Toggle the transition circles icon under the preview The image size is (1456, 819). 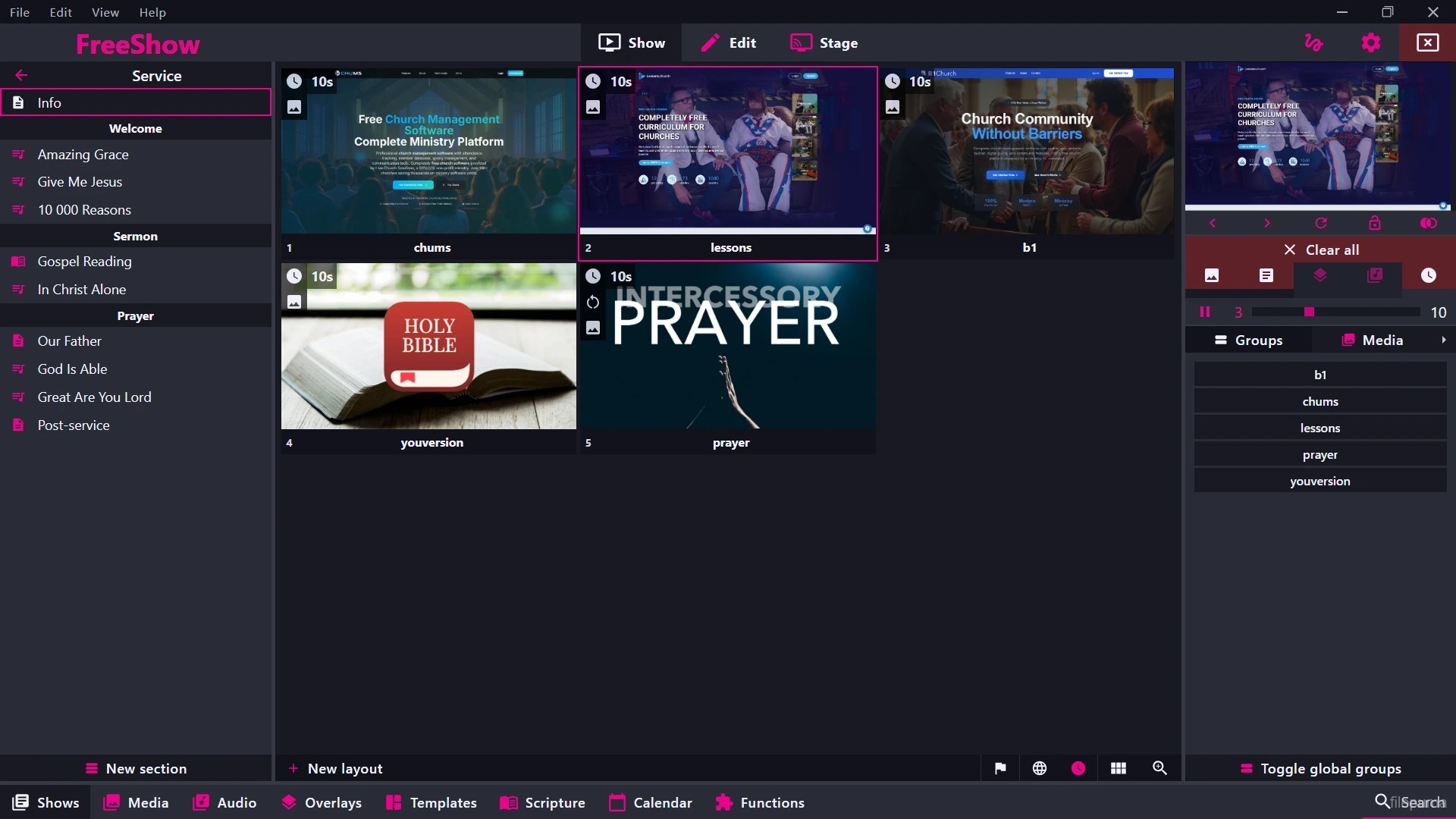pos(1429,223)
